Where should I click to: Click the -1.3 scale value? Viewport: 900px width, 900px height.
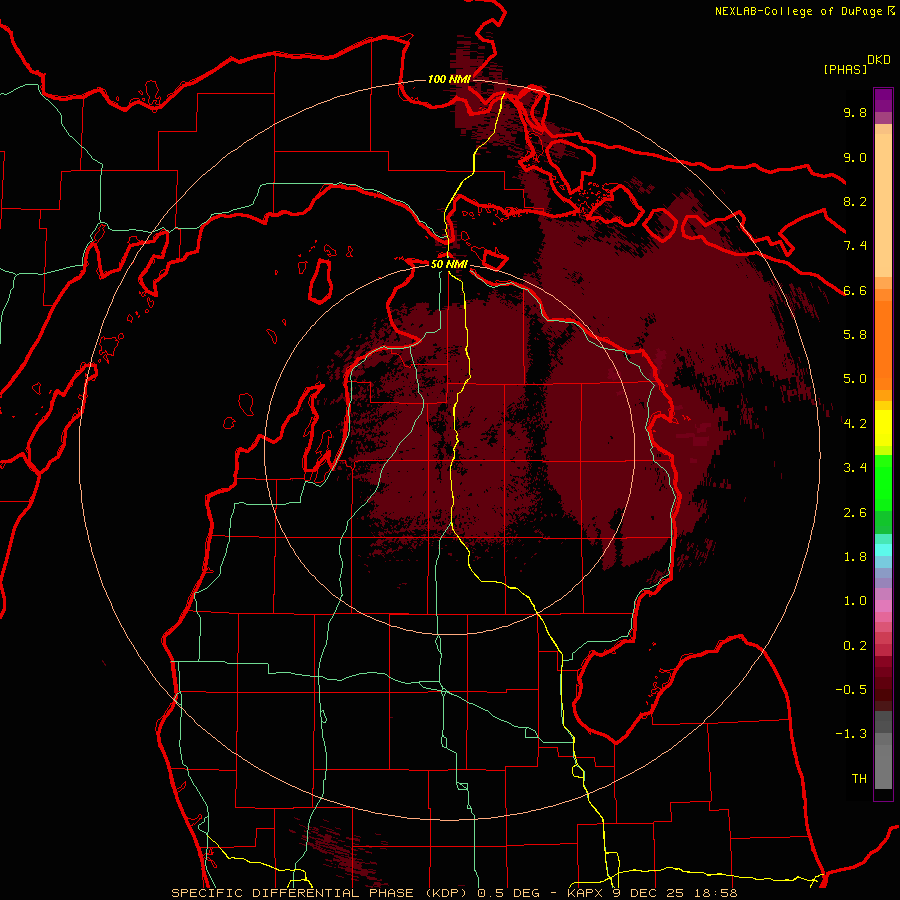coord(851,734)
